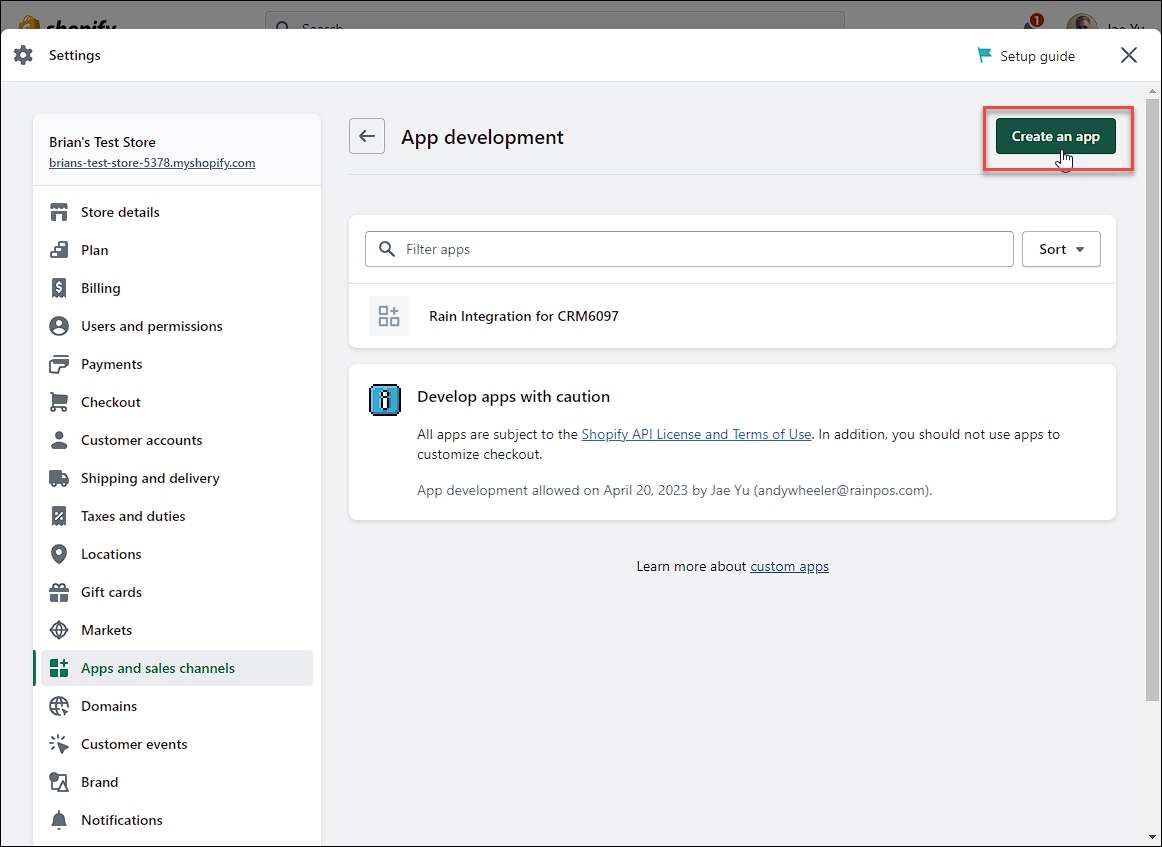Select Shipping and delivery

click(x=176, y=478)
